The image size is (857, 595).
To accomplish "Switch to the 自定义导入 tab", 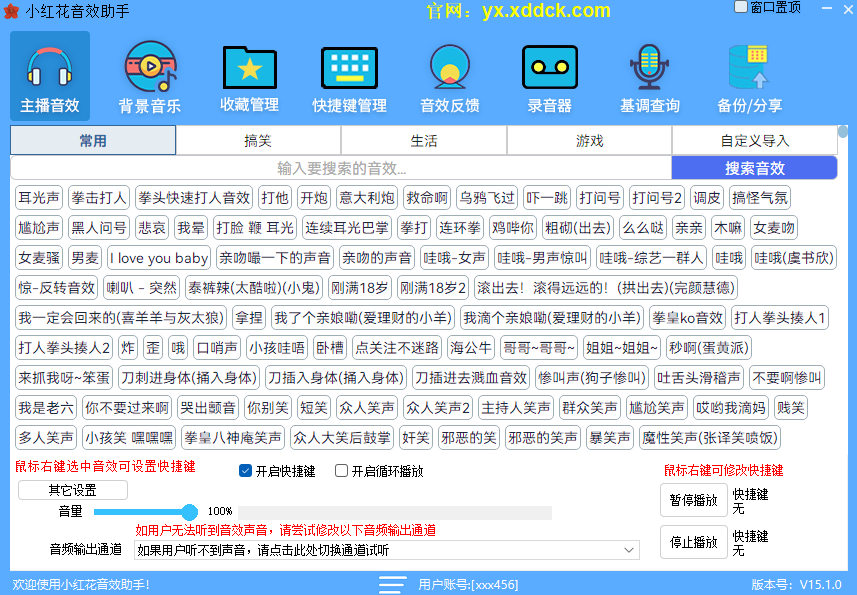I will point(754,141).
